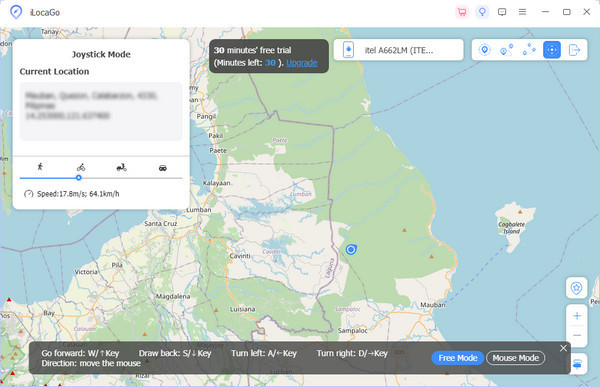Screen dimensions: 600x387
Task: Click the lightbulb tips icon in title bar
Action: pyautogui.click(x=482, y=12)
